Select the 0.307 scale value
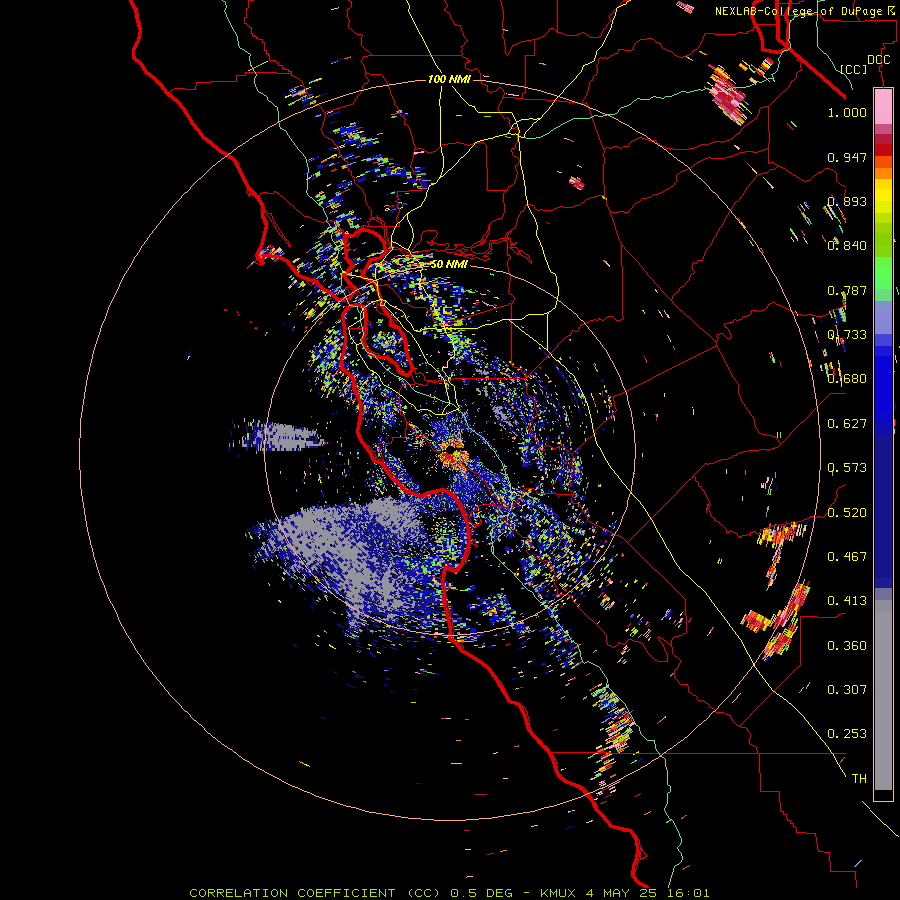 (x=847, y=690)
